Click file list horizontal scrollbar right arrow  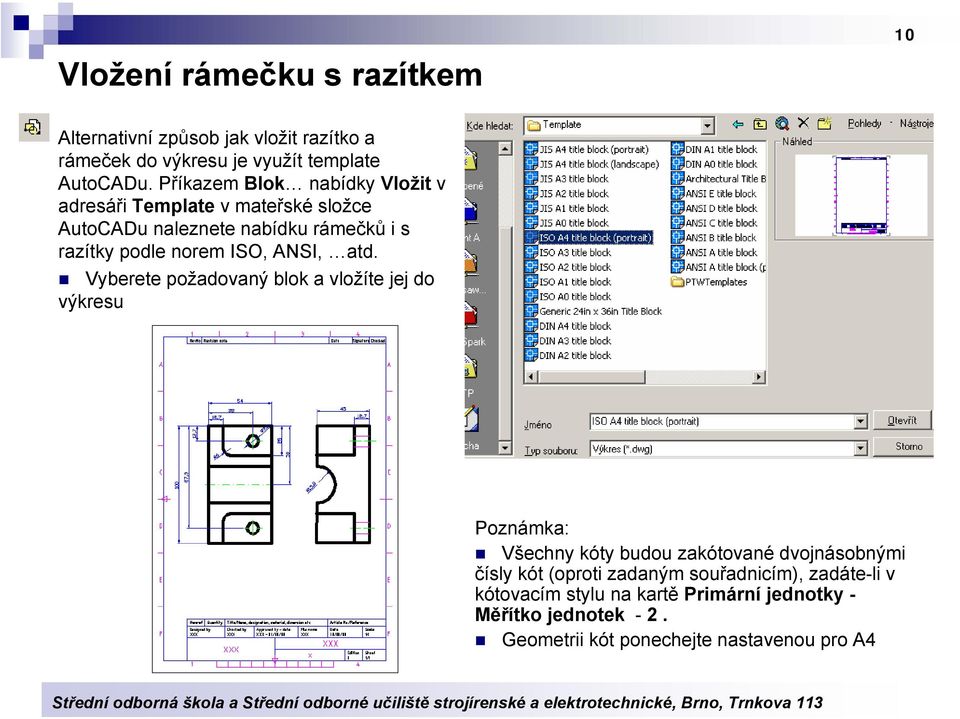point(759,377)
